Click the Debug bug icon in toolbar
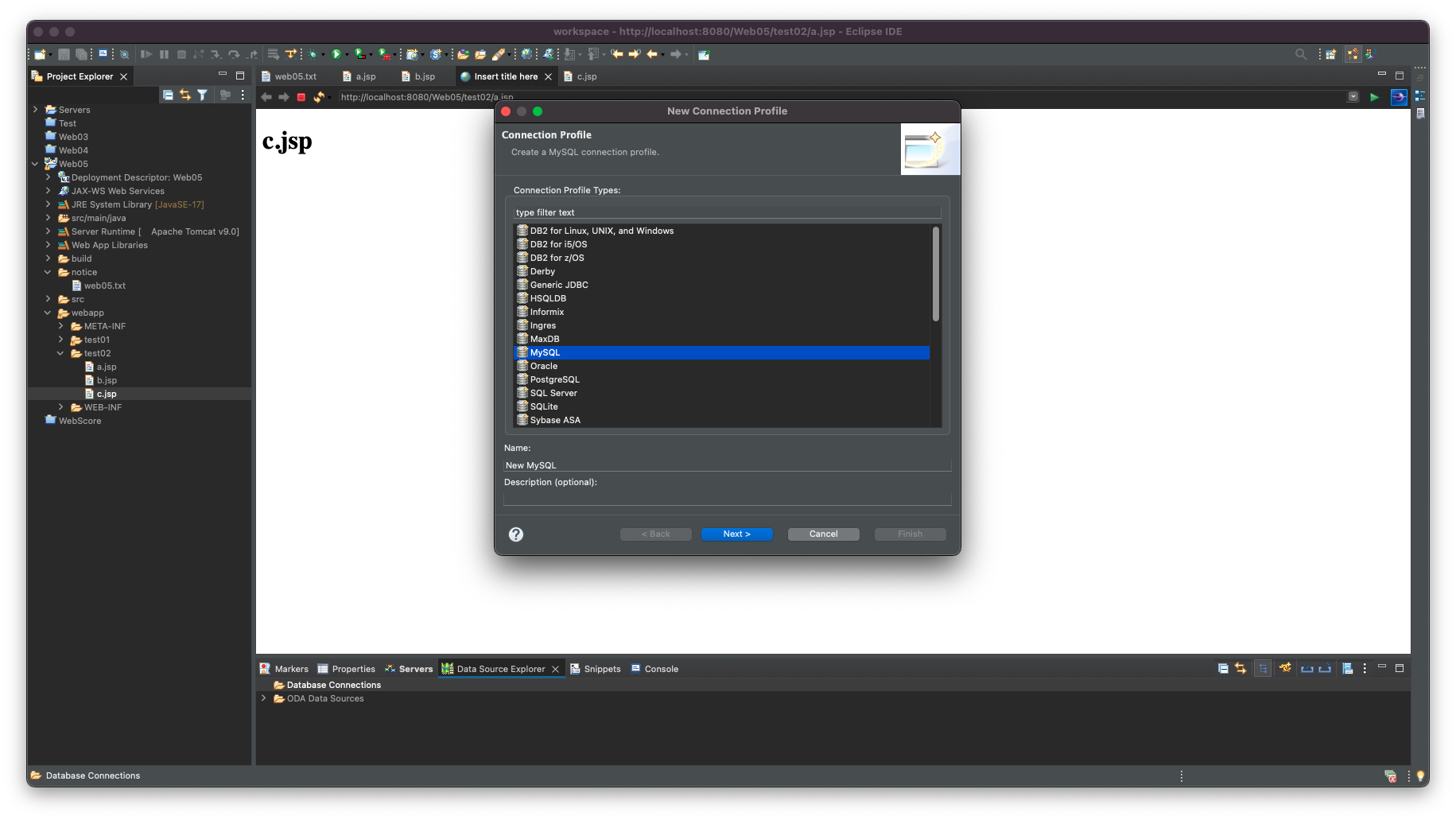 (313, 54)
